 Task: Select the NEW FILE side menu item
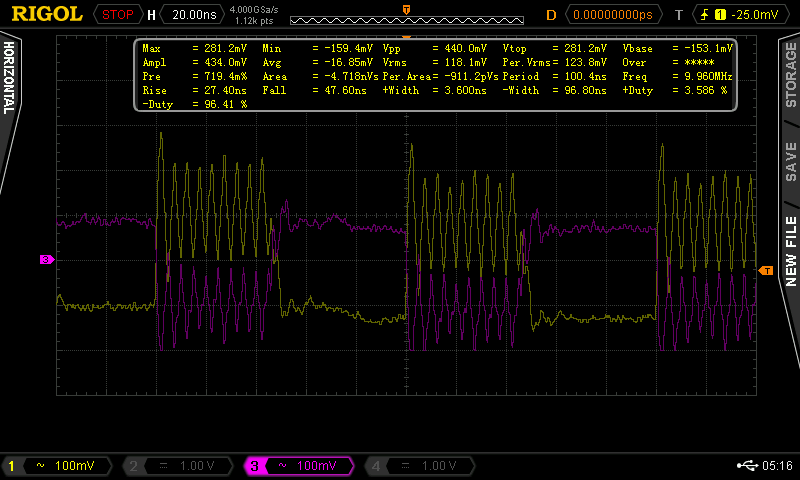(x=790, y=251)
